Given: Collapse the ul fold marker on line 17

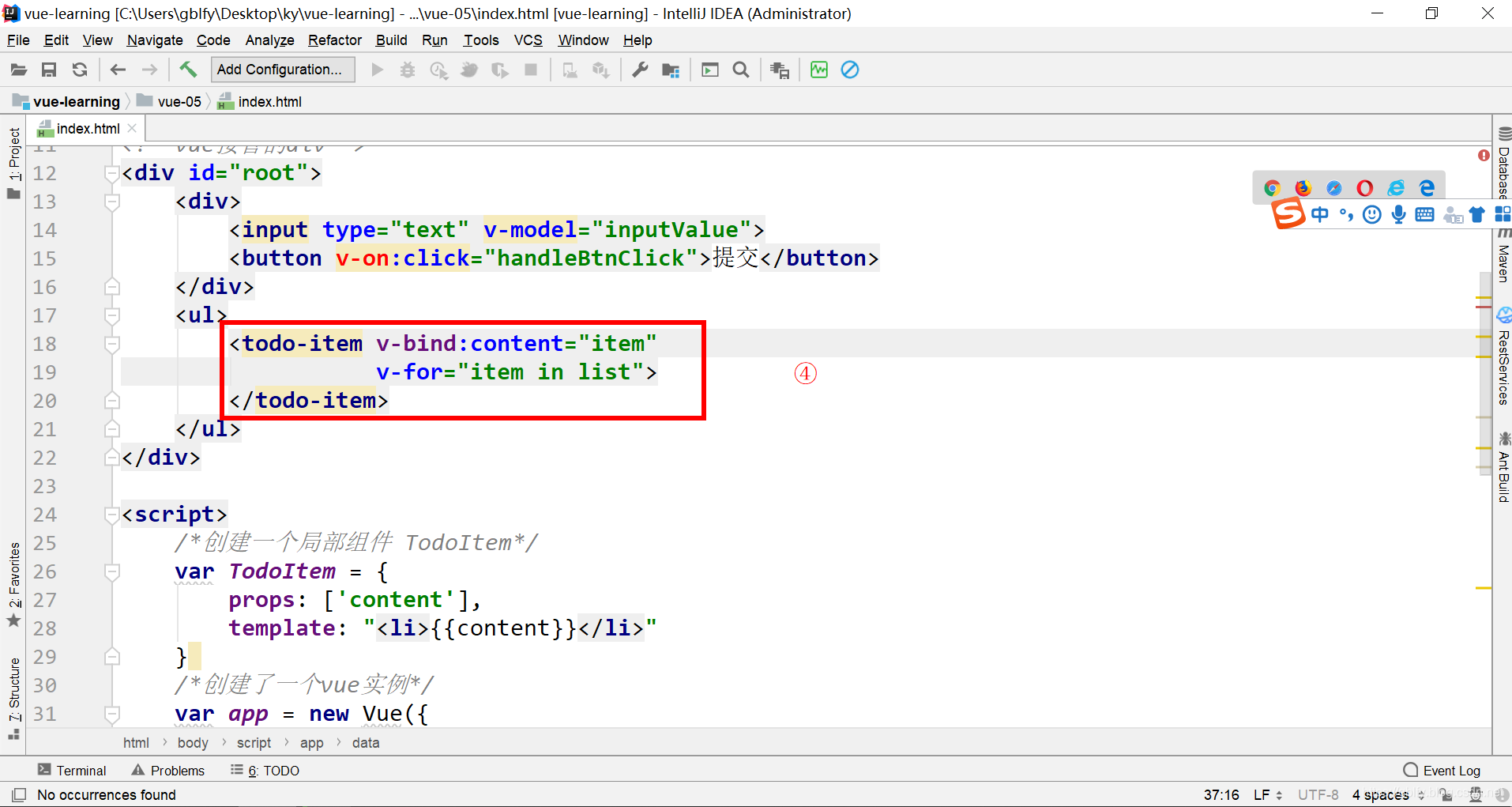Looking at the screenshot, I should [x=111, y=315].
